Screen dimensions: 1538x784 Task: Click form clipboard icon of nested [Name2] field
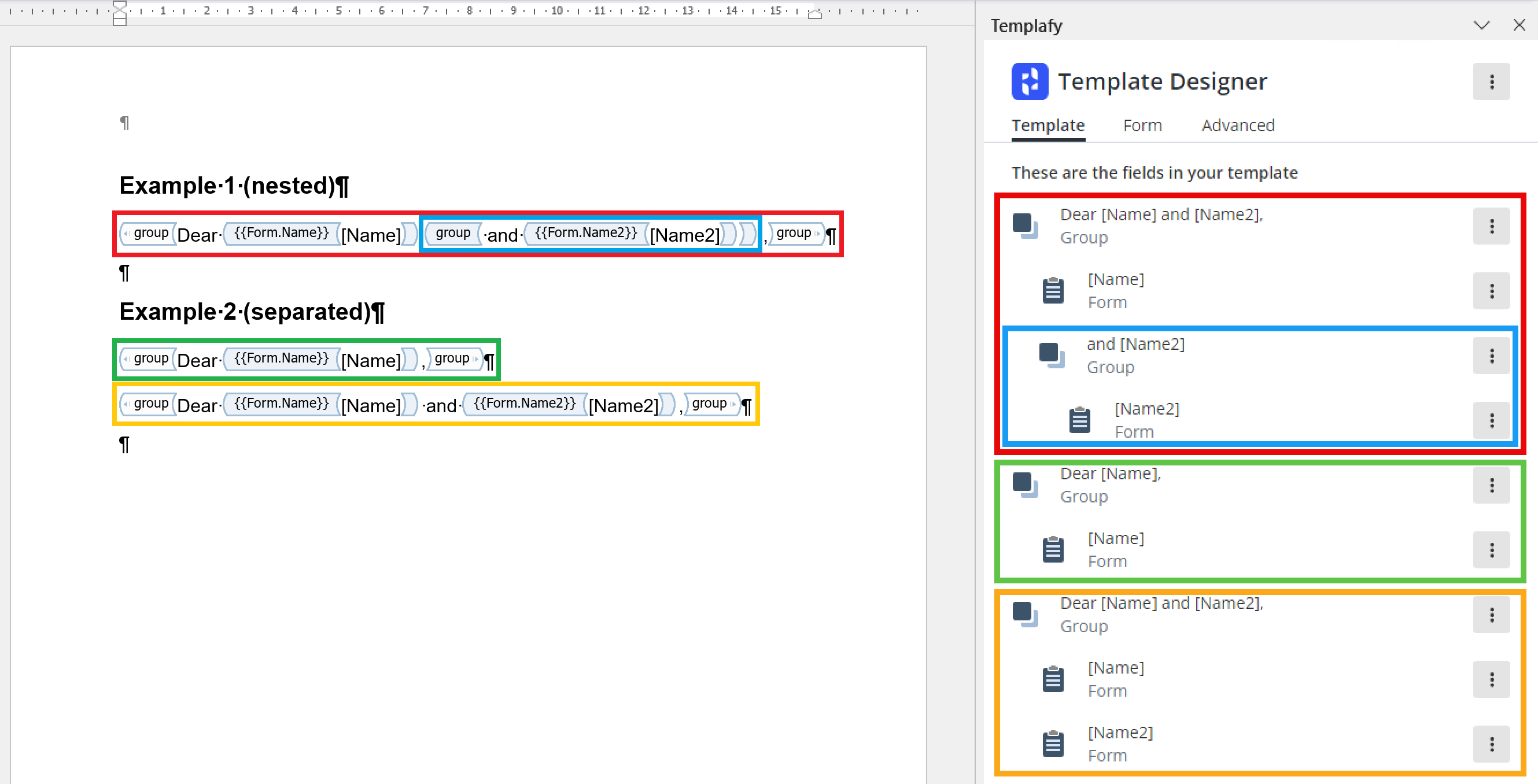pyautogui.click(x=1079, y=420)
